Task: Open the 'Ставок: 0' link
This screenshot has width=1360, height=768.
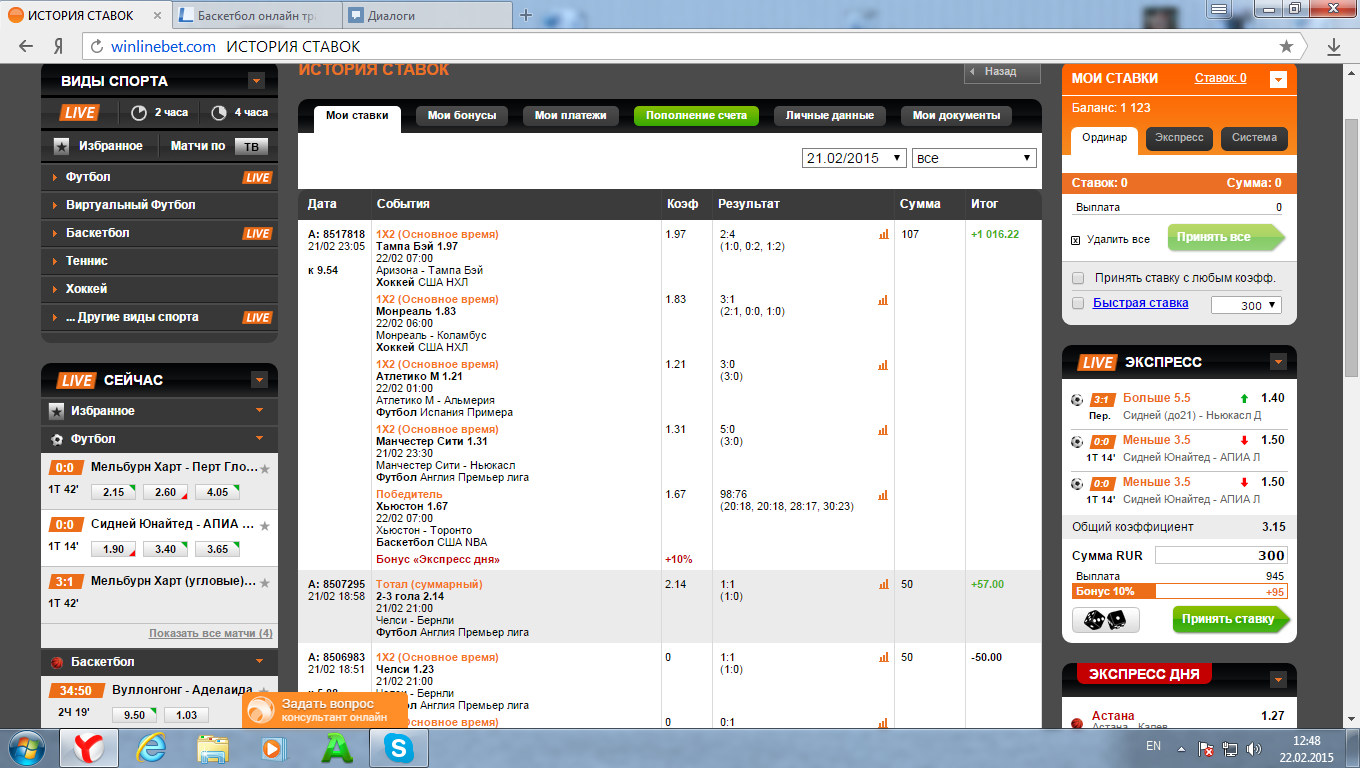Action: click(x=1220, y=78)
